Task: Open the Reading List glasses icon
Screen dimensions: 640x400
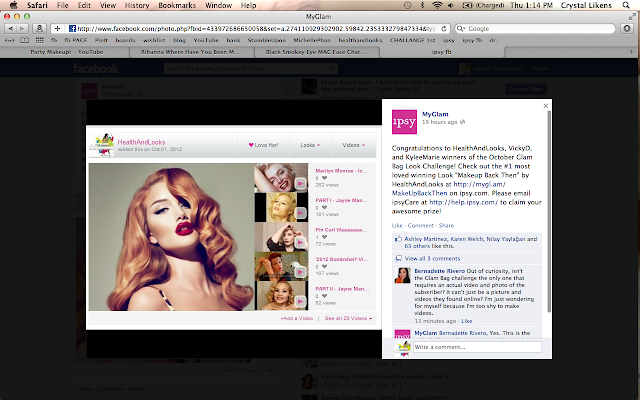Action: pos(9,40)
